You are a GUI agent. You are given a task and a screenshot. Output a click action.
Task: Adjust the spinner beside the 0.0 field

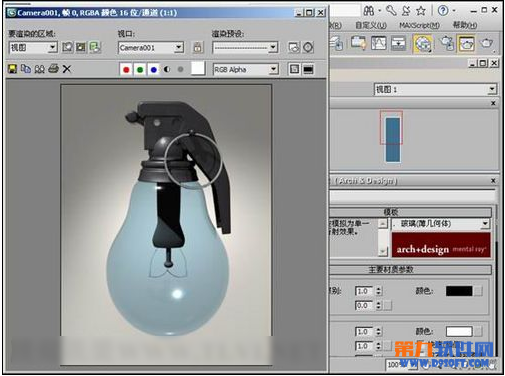378,305
